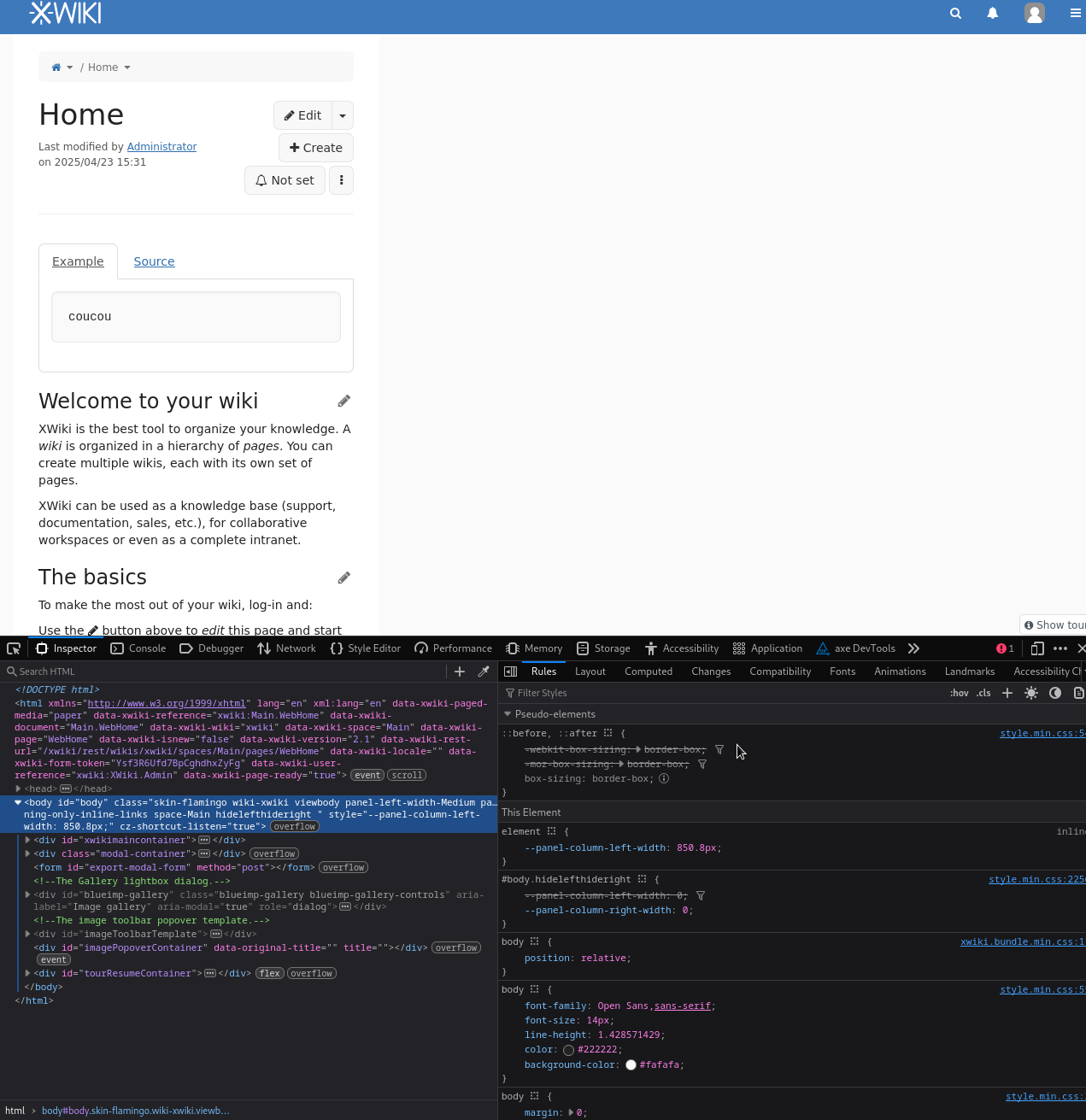This screenshot has height=1120, width=1086.
Task: Highlight elements matching ::before, ::after selector
Action: click(x=608, y=733)
